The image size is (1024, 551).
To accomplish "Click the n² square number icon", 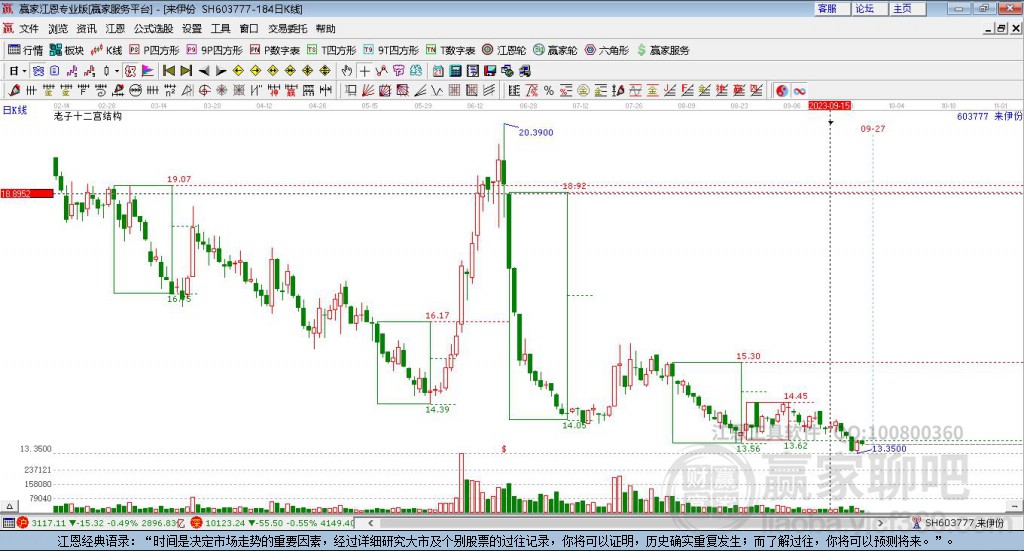I will [x=170, y=91].
